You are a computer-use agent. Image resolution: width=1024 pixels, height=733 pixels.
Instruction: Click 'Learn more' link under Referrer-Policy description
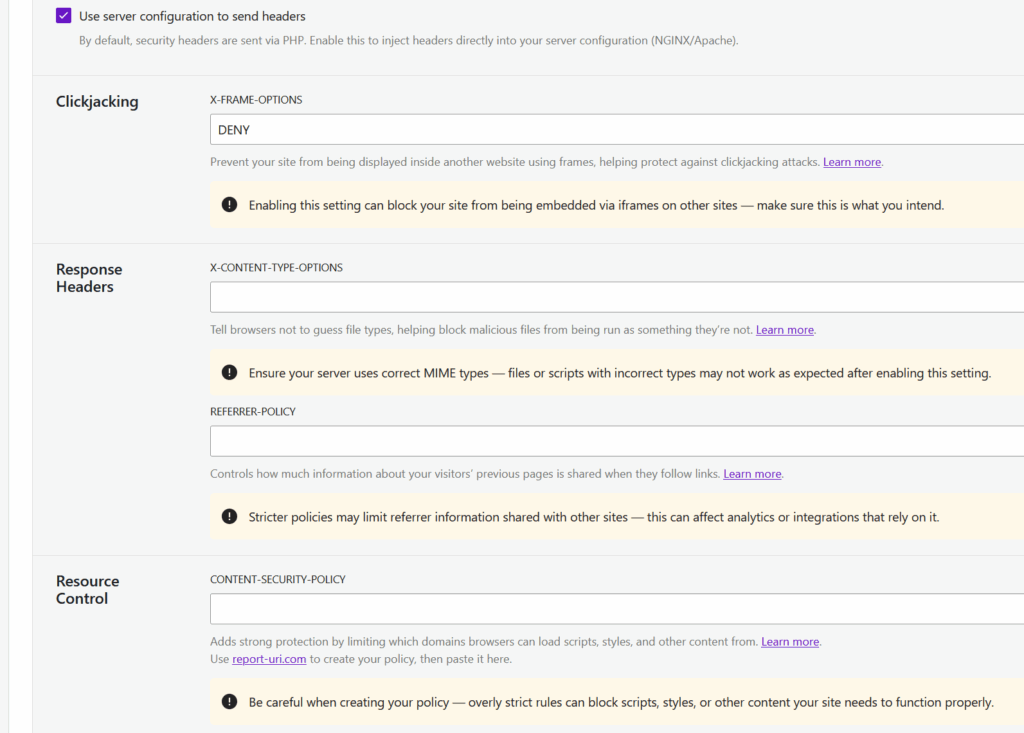[752, 474]
